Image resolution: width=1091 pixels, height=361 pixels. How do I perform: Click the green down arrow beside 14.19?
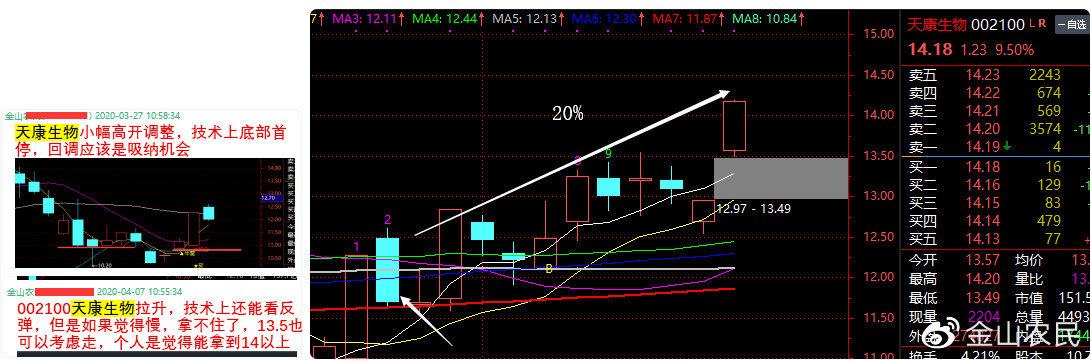1007,146
